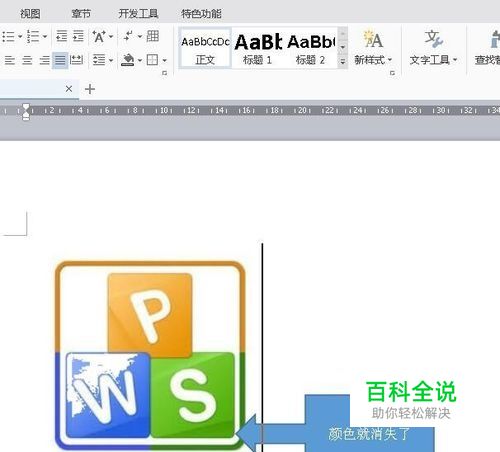
Task: Close the current document tab
Action: pos(69,89)
